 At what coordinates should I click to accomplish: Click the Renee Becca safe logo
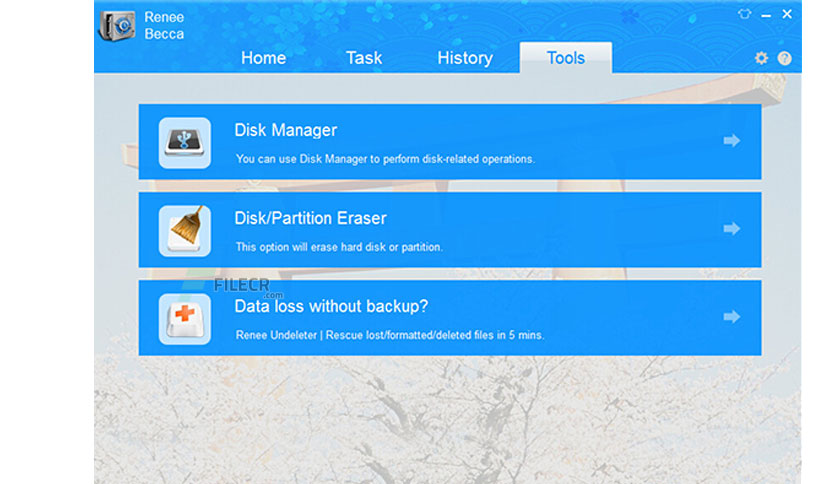118,25
